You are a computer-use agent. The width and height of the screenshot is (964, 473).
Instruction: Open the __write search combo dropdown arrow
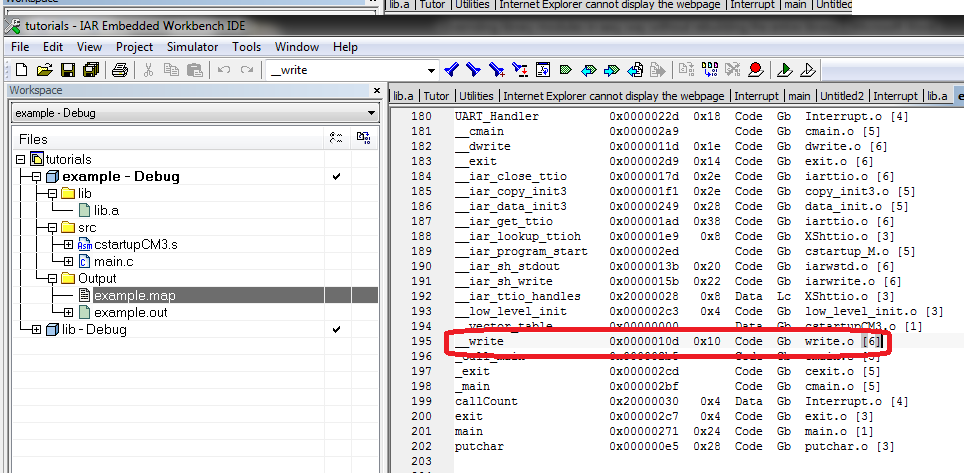[432, 71]
